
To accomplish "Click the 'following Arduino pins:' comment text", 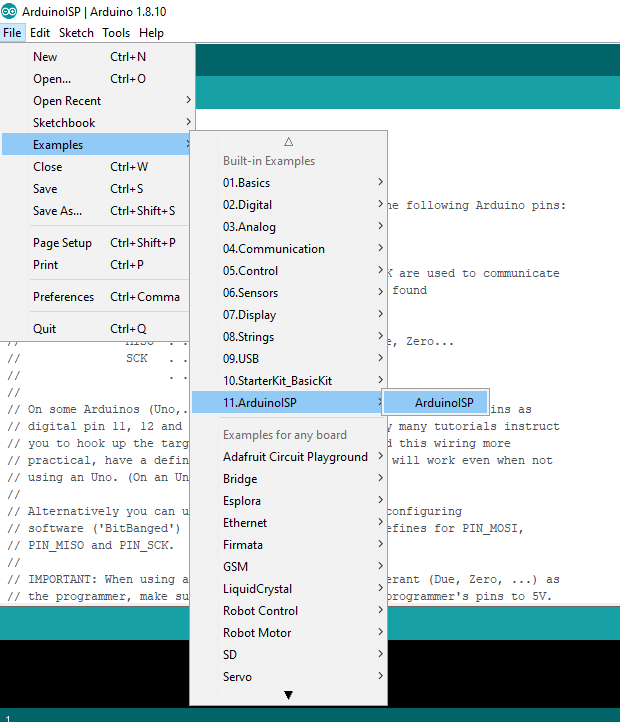I will (486, 205).
